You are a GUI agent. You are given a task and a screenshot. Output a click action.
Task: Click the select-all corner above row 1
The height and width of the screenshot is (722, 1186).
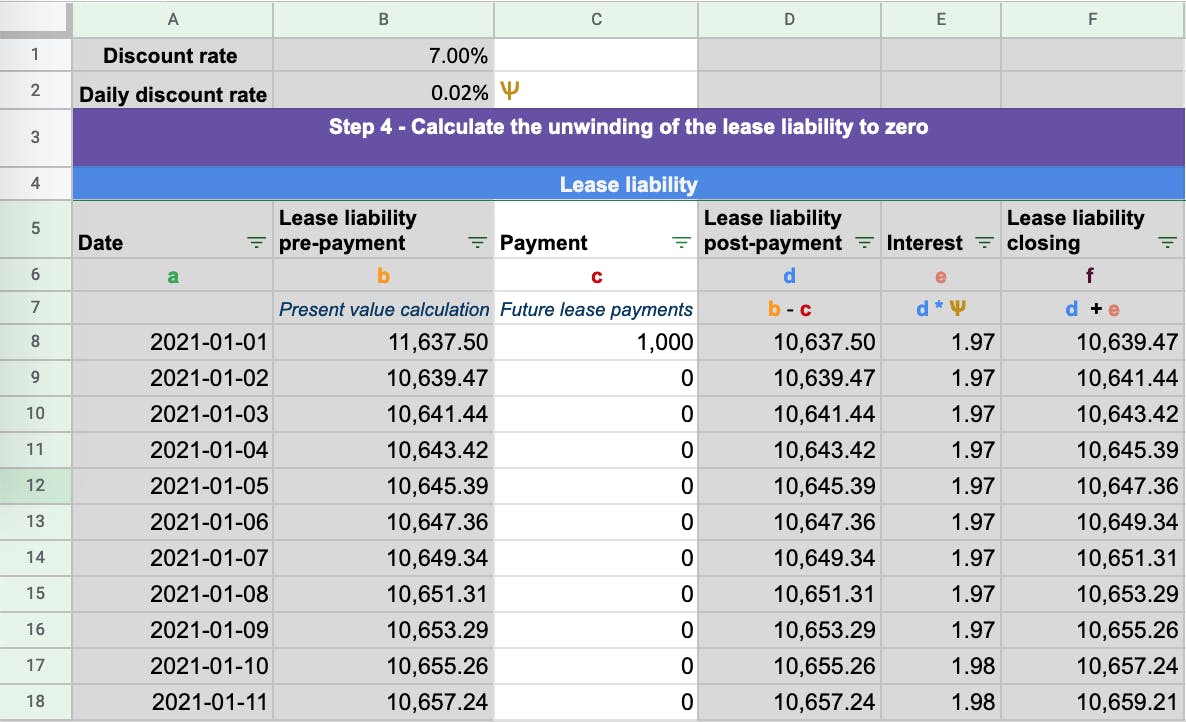coord(36,18)
